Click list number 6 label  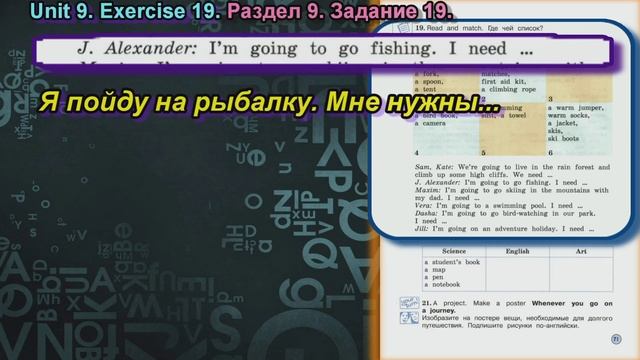click(551, 153)
